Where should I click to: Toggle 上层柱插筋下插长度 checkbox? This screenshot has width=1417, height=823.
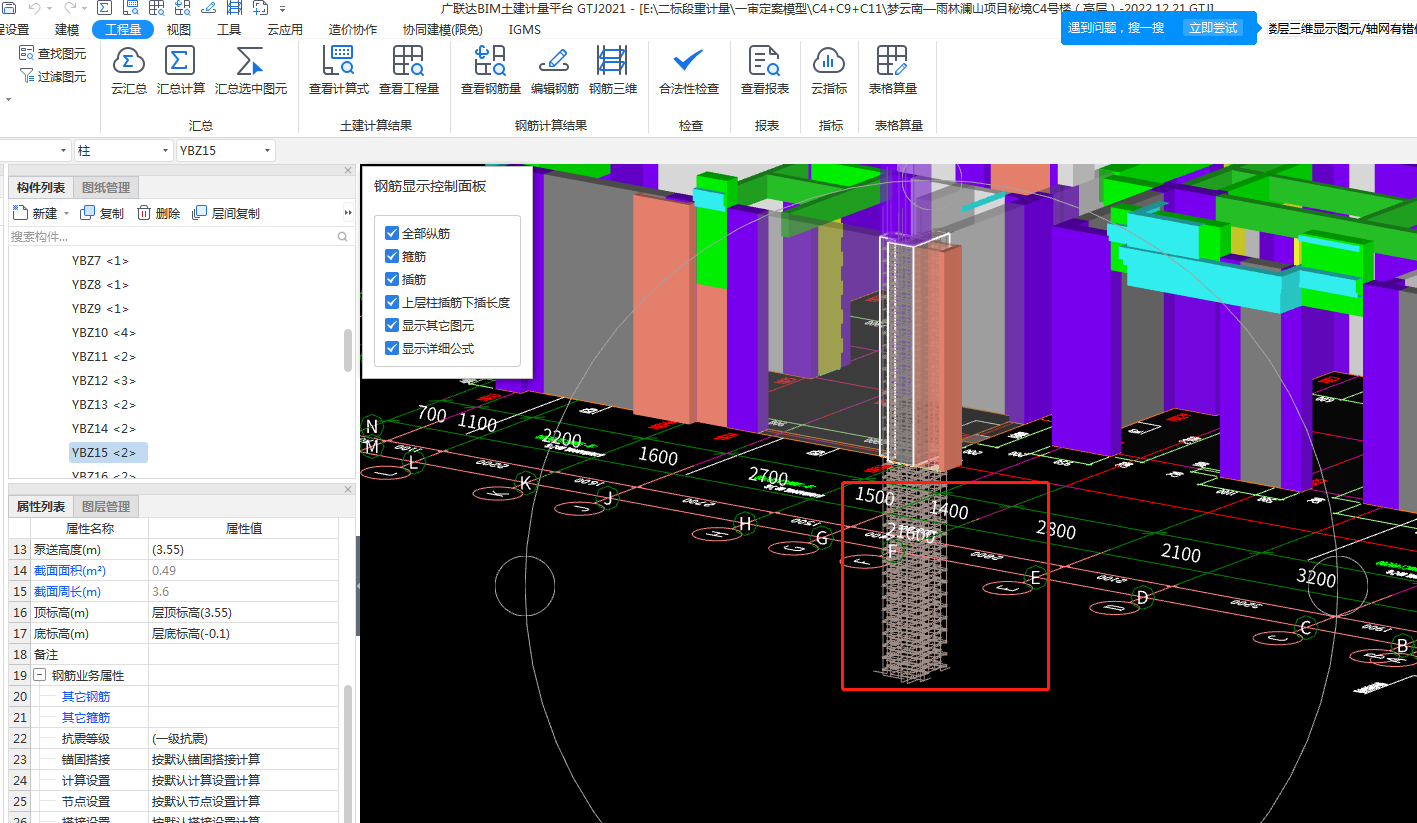coord(392,302)
